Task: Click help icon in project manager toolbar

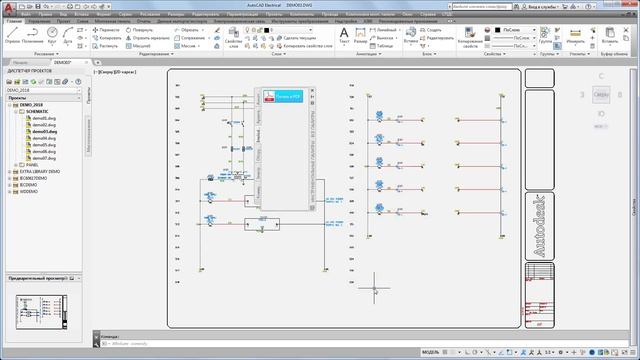Action: pyautogui.click(x=78, y=82)
